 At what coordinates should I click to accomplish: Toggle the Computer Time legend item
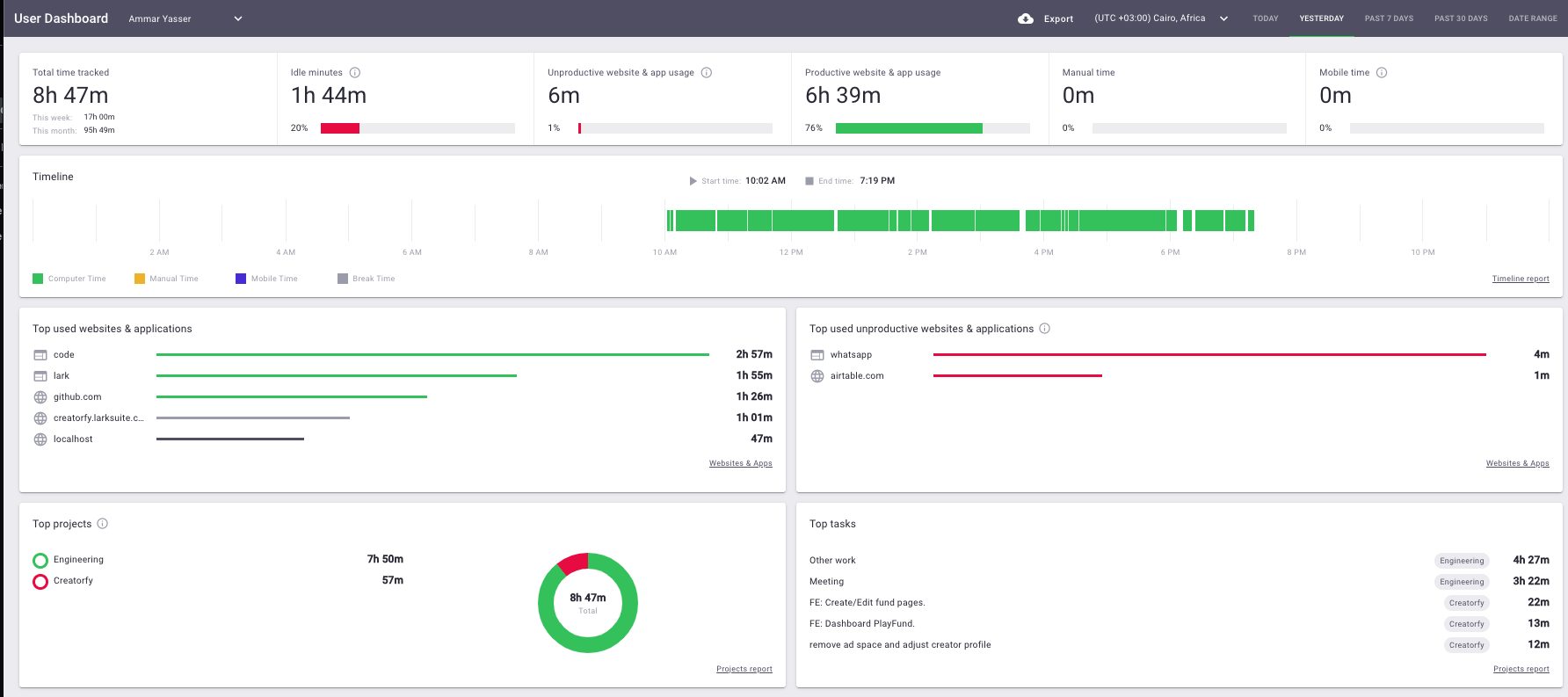[x=69, y=279]
